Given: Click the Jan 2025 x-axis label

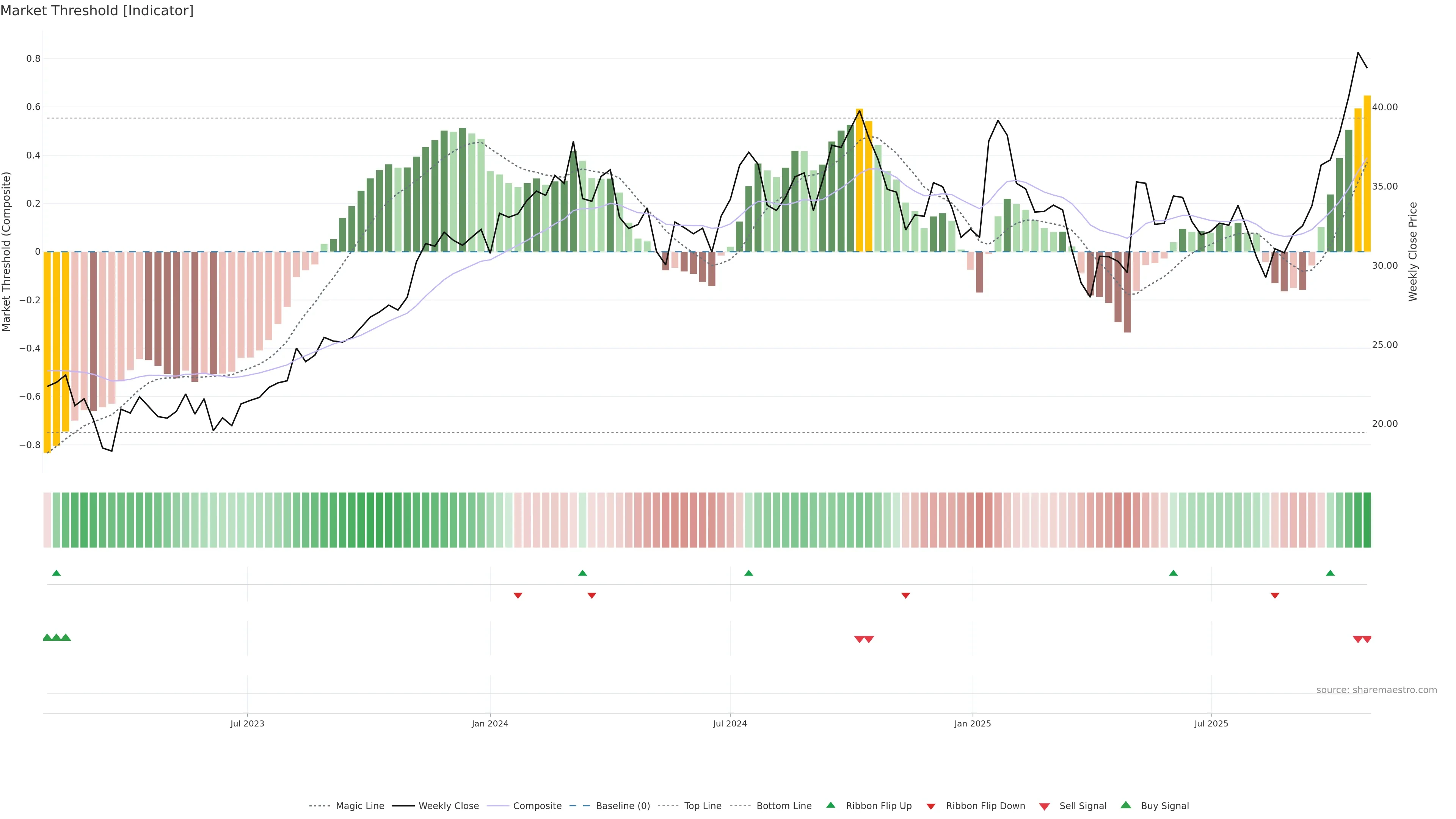Looking at the screenshot, I should pos(972,723).
